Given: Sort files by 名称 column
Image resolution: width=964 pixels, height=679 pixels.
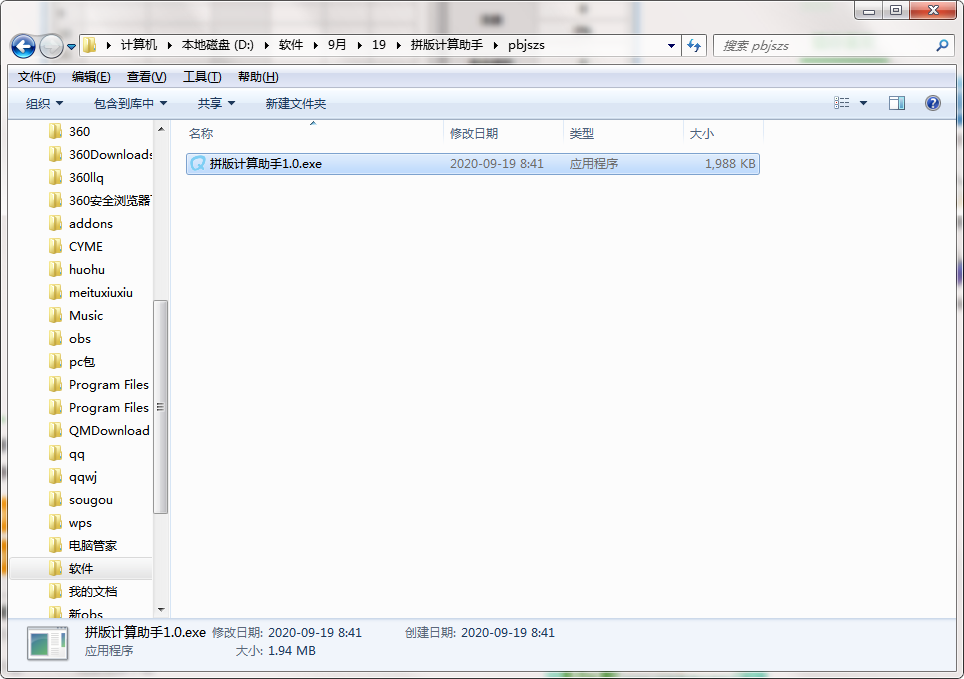Looking at the screenshot, I should pyautogui.click(x=314, y=133).
